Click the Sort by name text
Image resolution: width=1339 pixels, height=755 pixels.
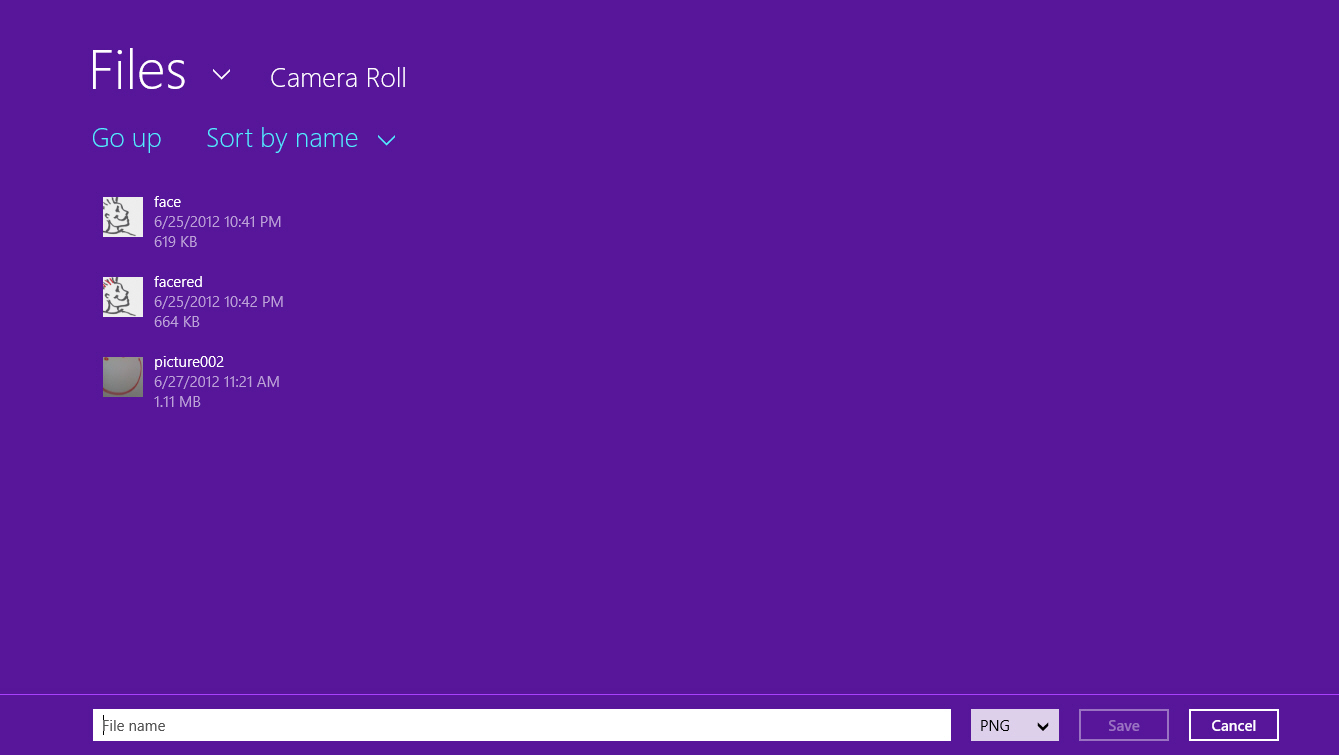coord(282,138)
